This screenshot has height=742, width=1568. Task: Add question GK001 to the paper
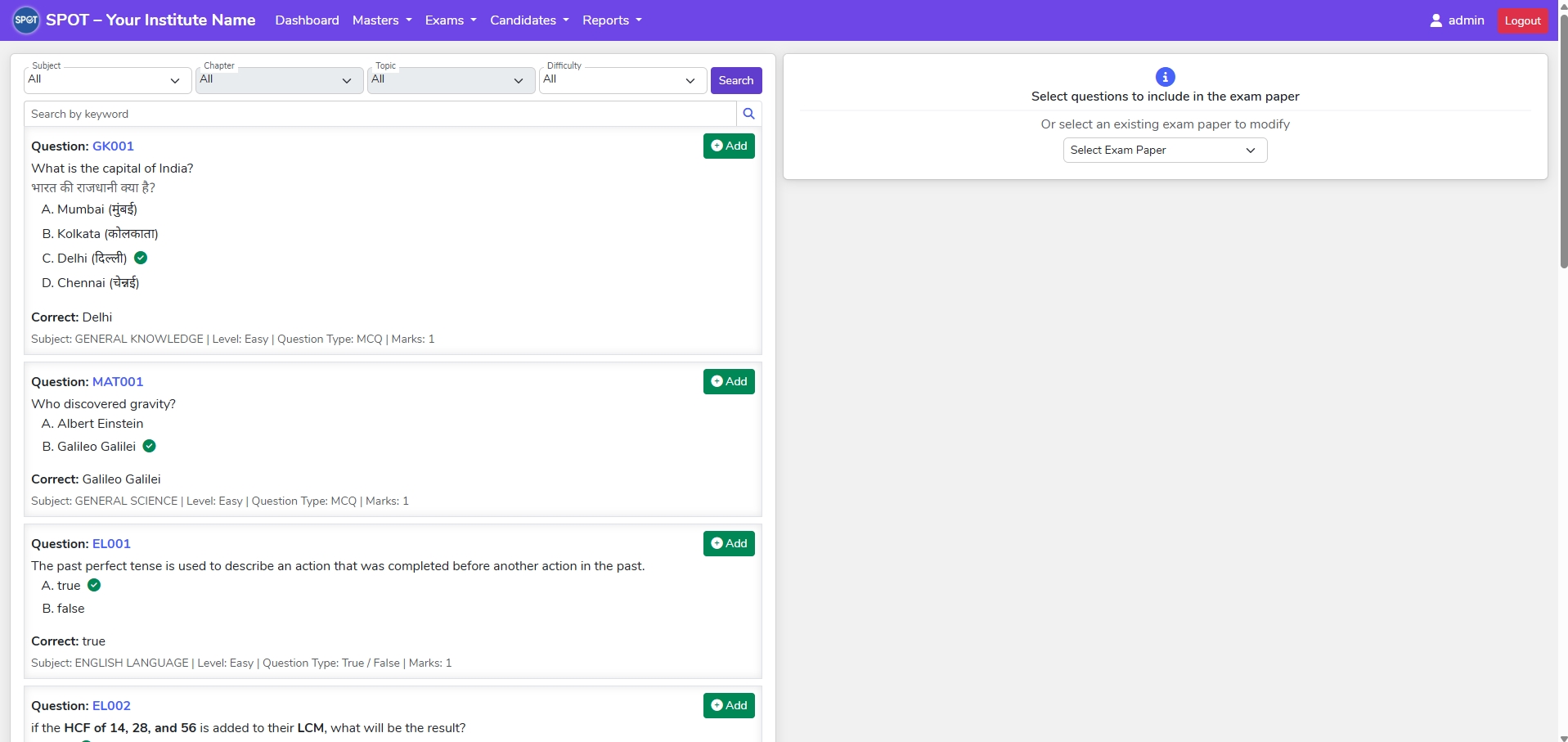click(x=729, y=146)
